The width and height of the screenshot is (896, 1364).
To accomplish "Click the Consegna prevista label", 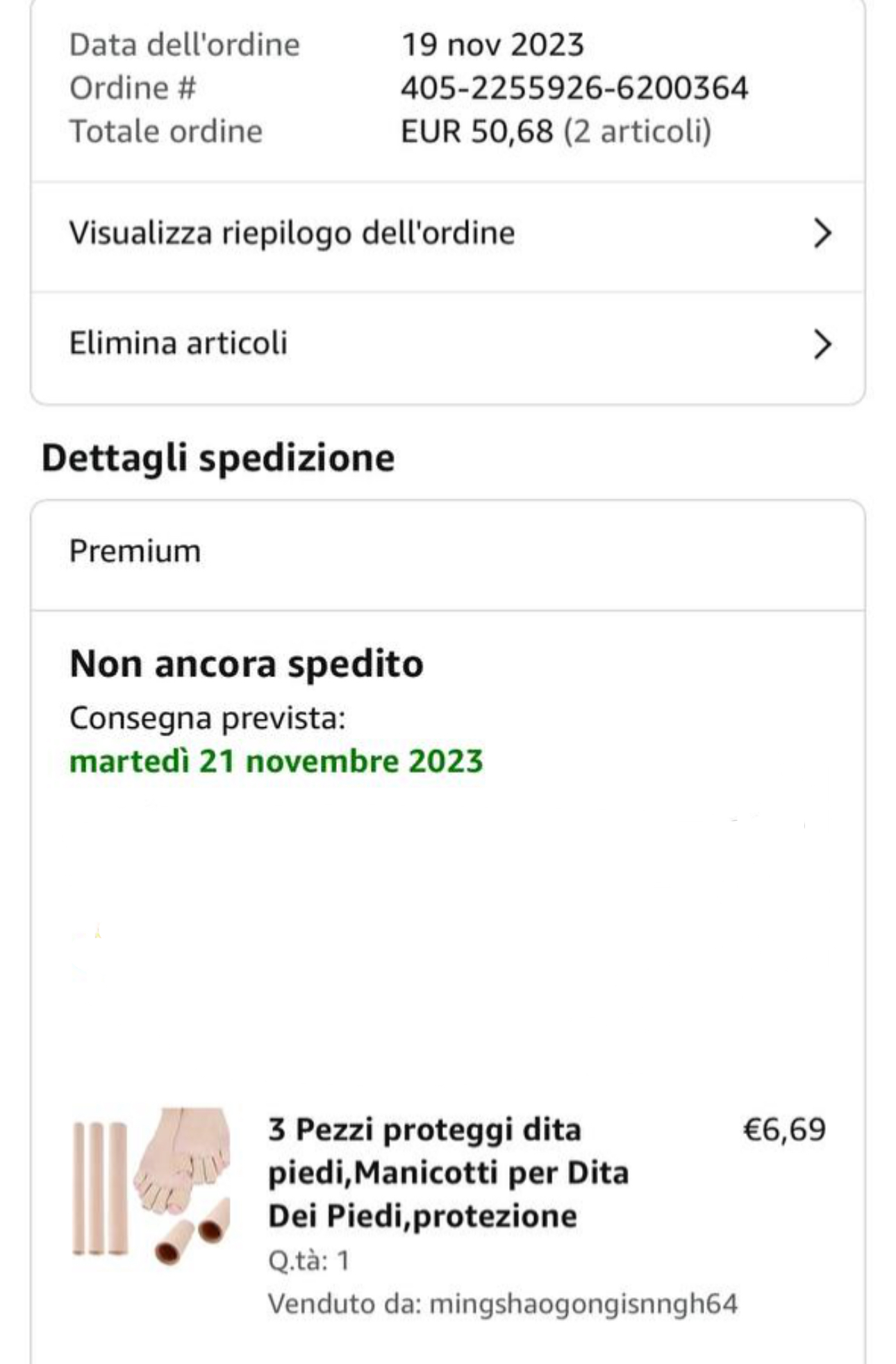I will 207,718.
